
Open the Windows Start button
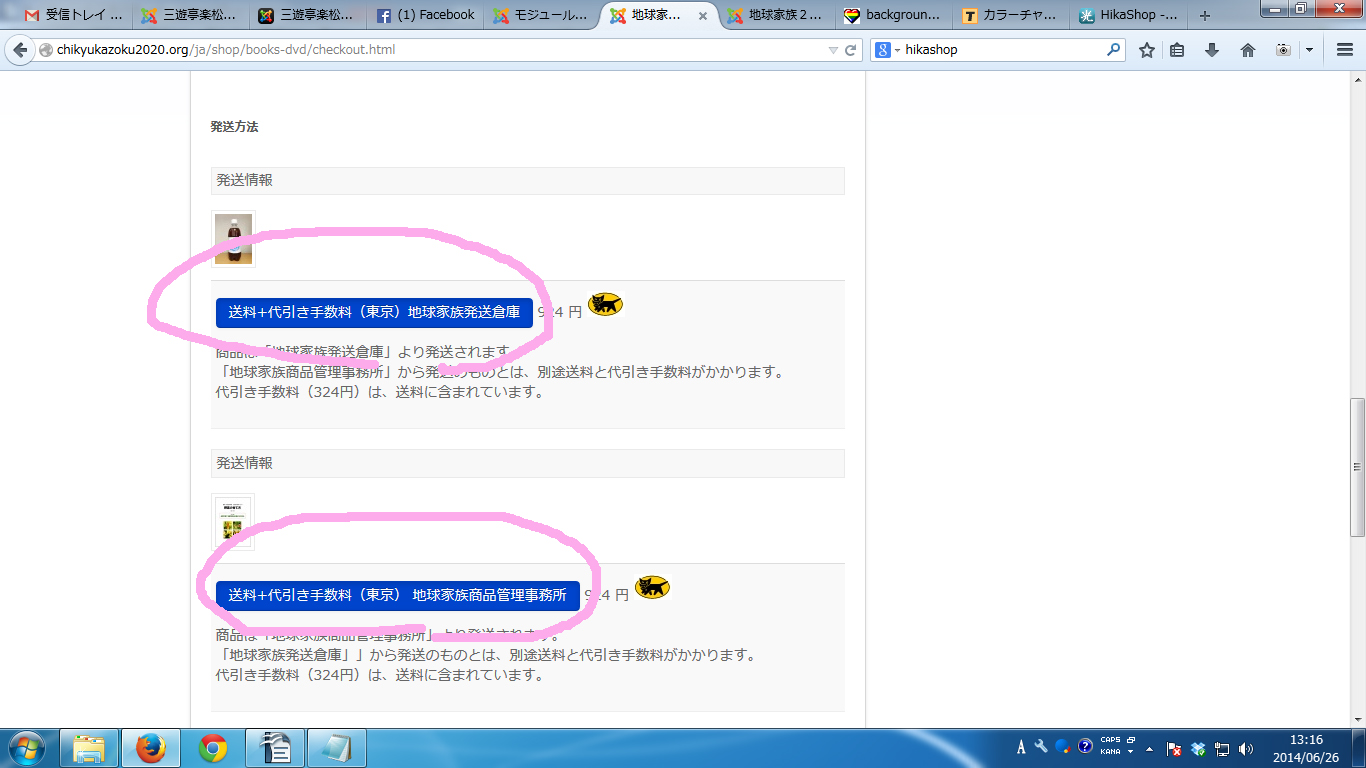tap(25, 748)
